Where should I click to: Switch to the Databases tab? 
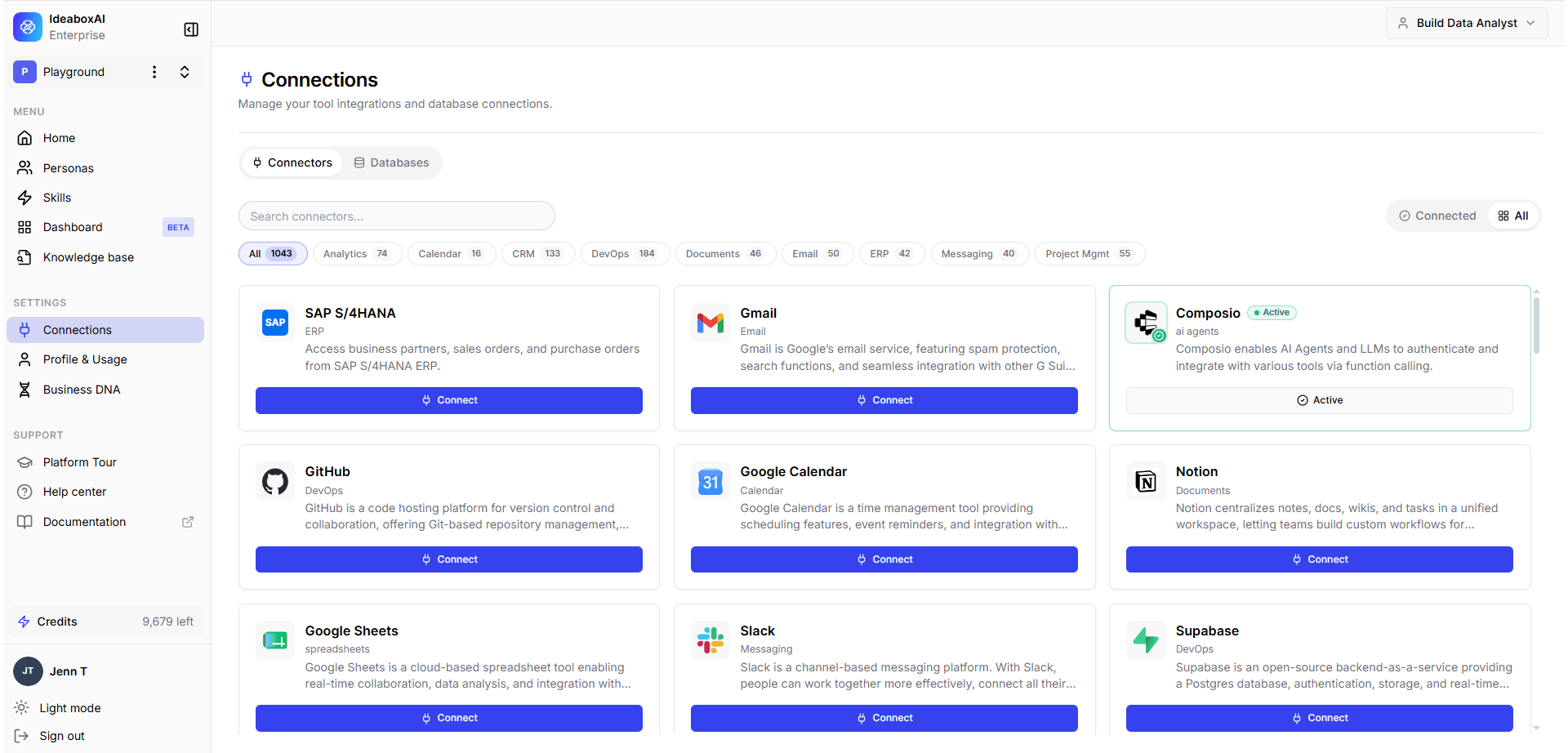click(x=391, y=163)
